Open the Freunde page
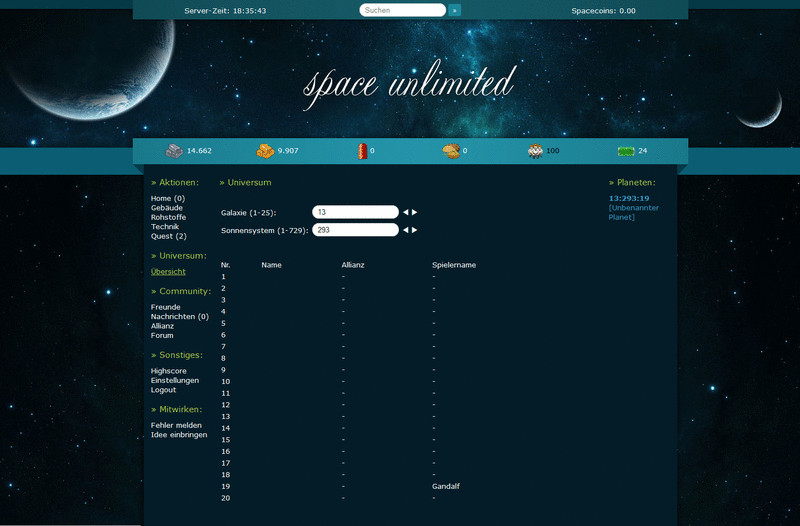The height and width of the screenshot is (526, 800). tap(166, 307)
